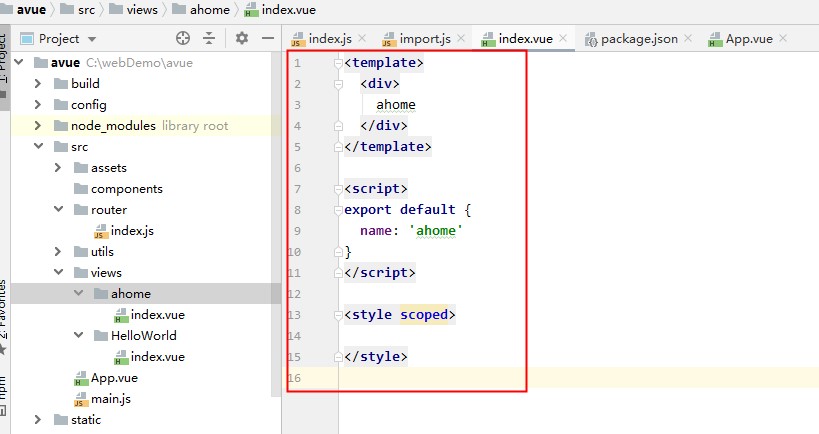Viewport: 819px width, 434px height.
Task: Click the locate-file crosshair icon
Action: [x=183, y=38]
